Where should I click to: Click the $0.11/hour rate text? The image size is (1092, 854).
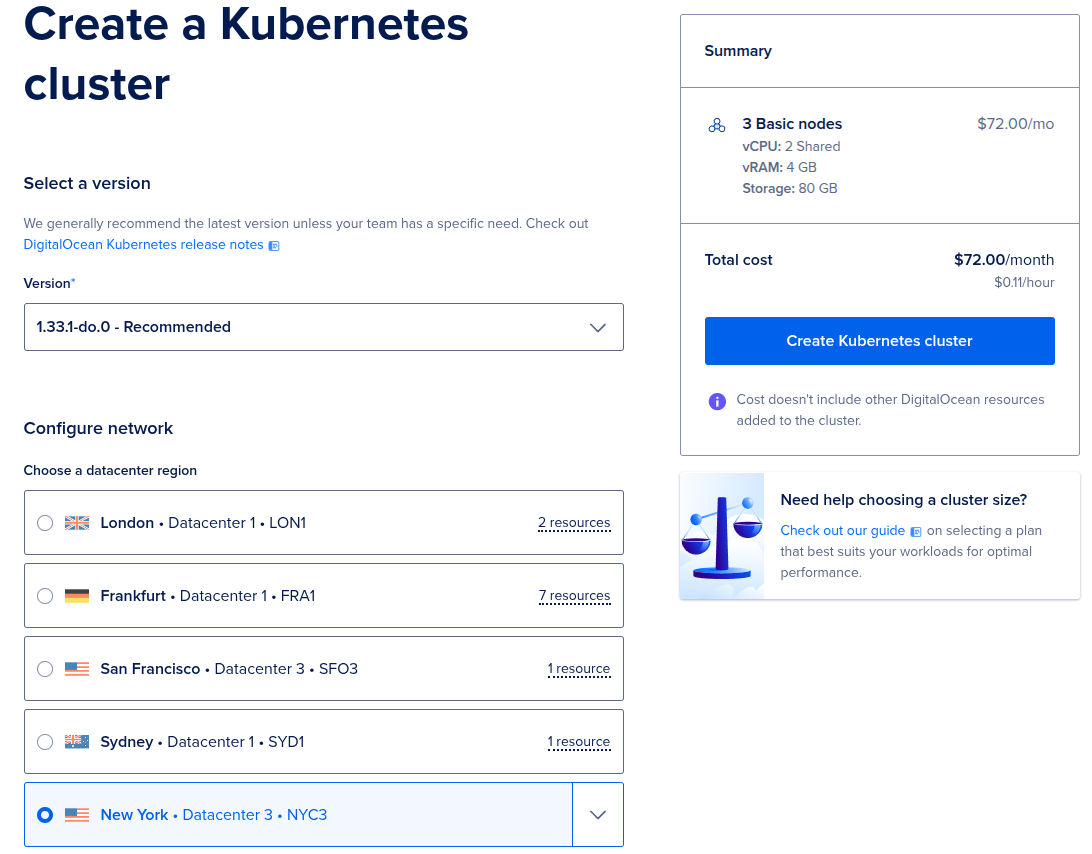[x=1024, y=283]
